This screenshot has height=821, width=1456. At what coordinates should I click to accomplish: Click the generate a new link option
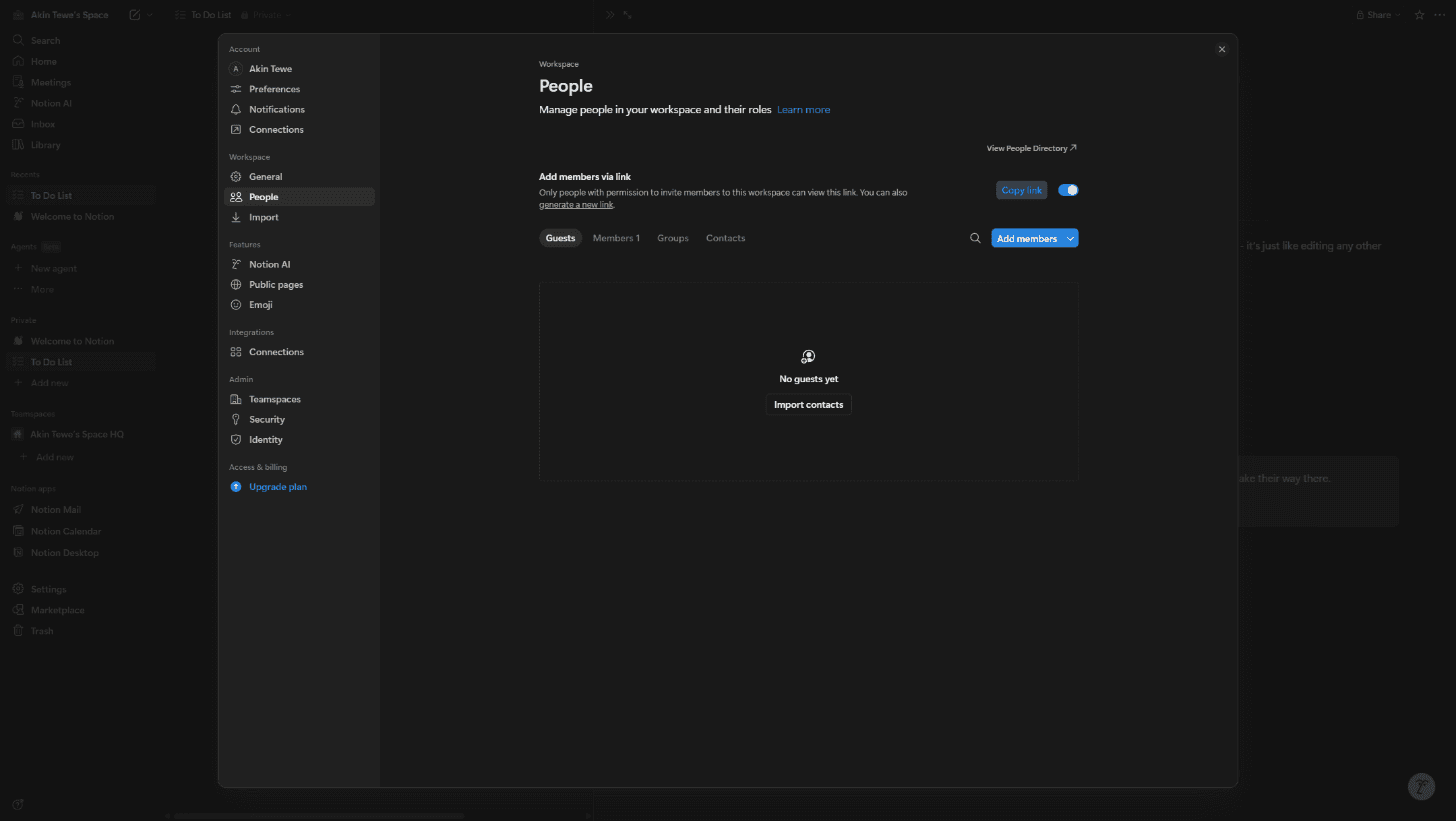tap(576, 204)
